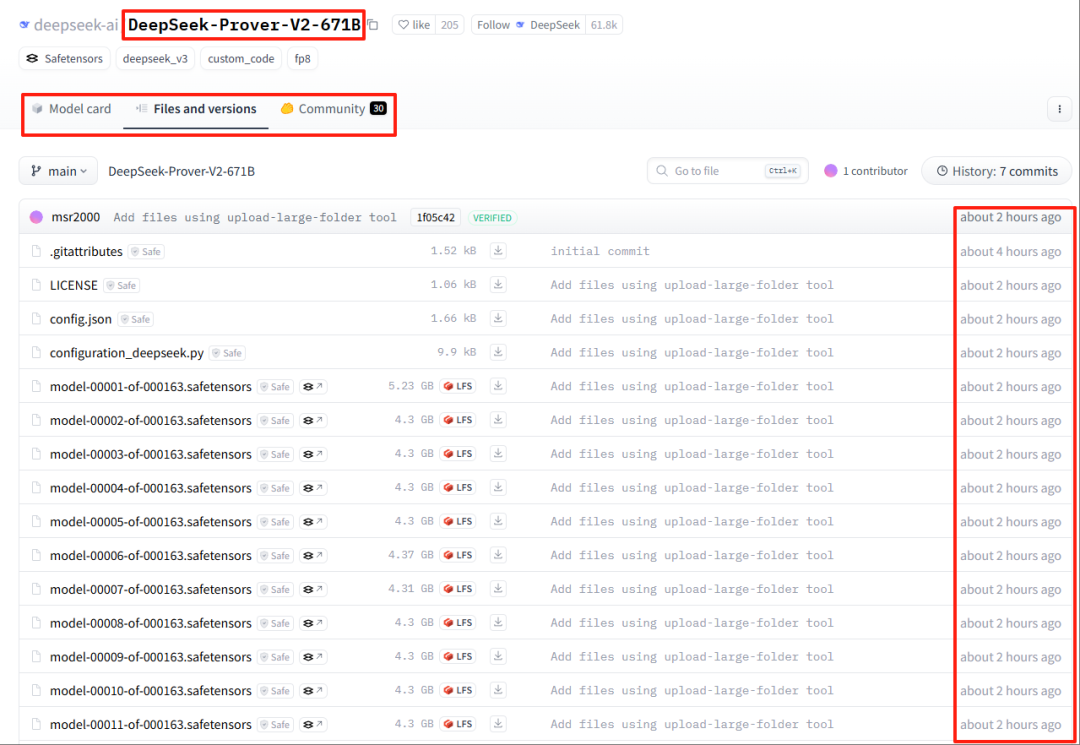Open model-00003-of-000163.safetensors
The image size is (1080, 745).
151,454
